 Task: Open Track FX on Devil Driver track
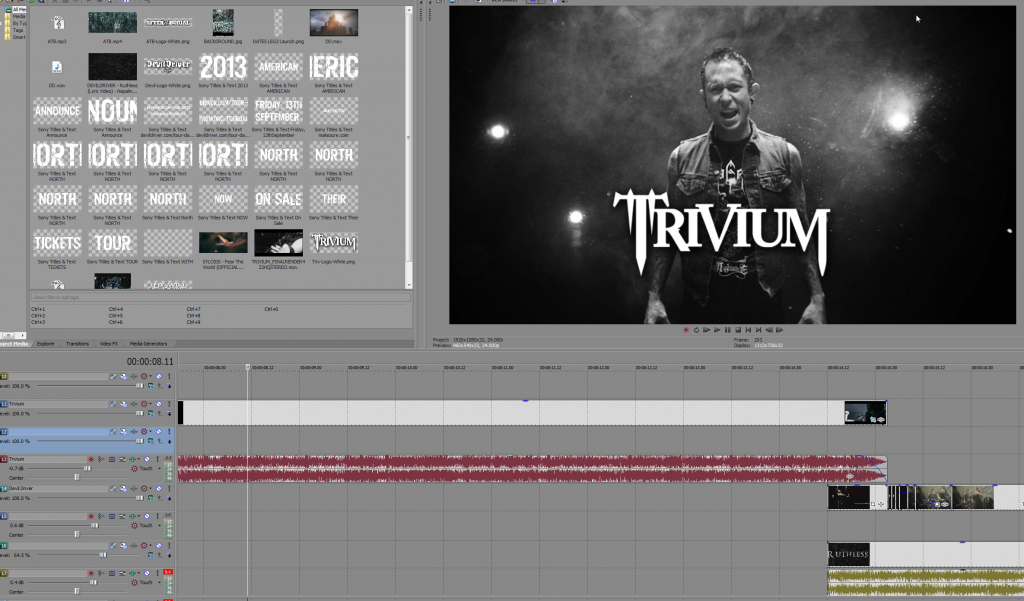[134, 488]
